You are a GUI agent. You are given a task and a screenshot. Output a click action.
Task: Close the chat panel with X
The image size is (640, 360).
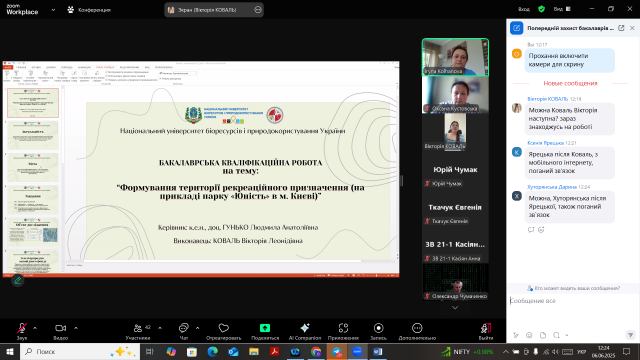pos(632,28)
